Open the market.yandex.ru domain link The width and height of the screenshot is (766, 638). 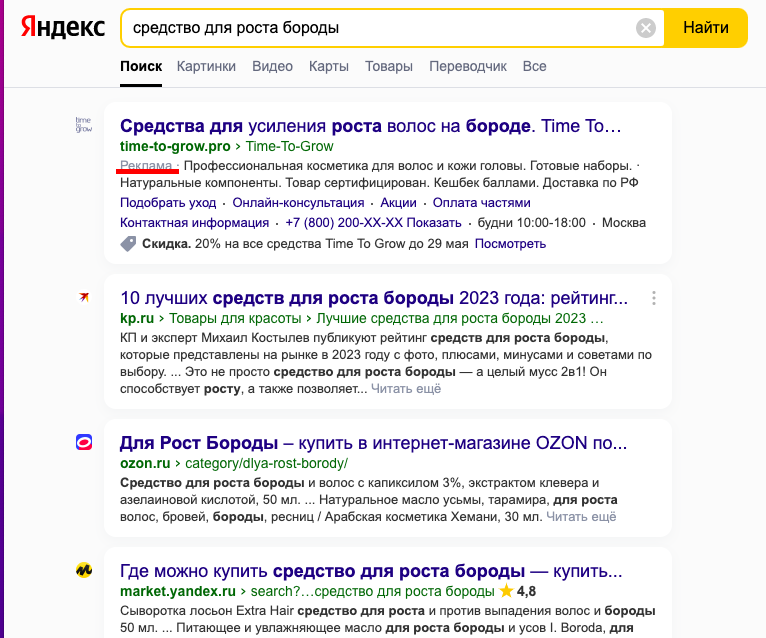click(178, 591)
